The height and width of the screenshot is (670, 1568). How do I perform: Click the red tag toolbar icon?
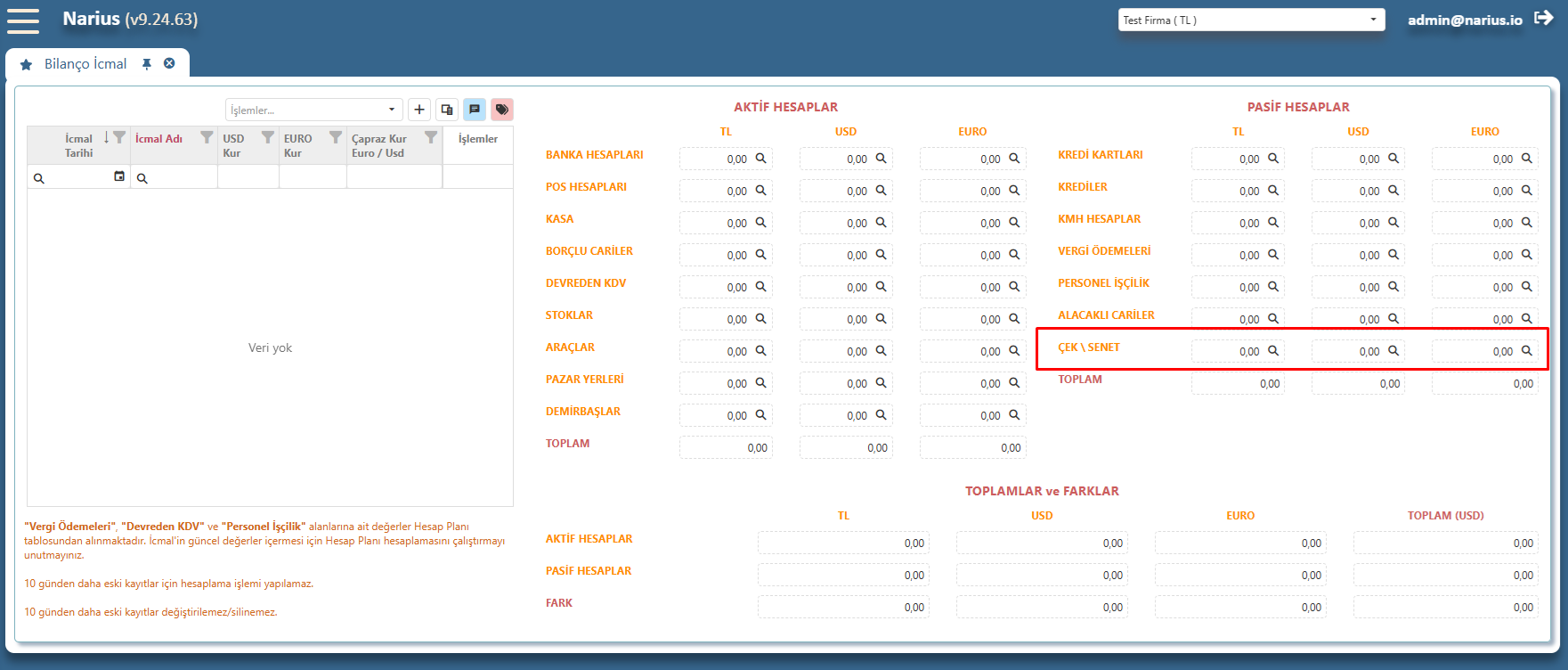pos(502,110)
